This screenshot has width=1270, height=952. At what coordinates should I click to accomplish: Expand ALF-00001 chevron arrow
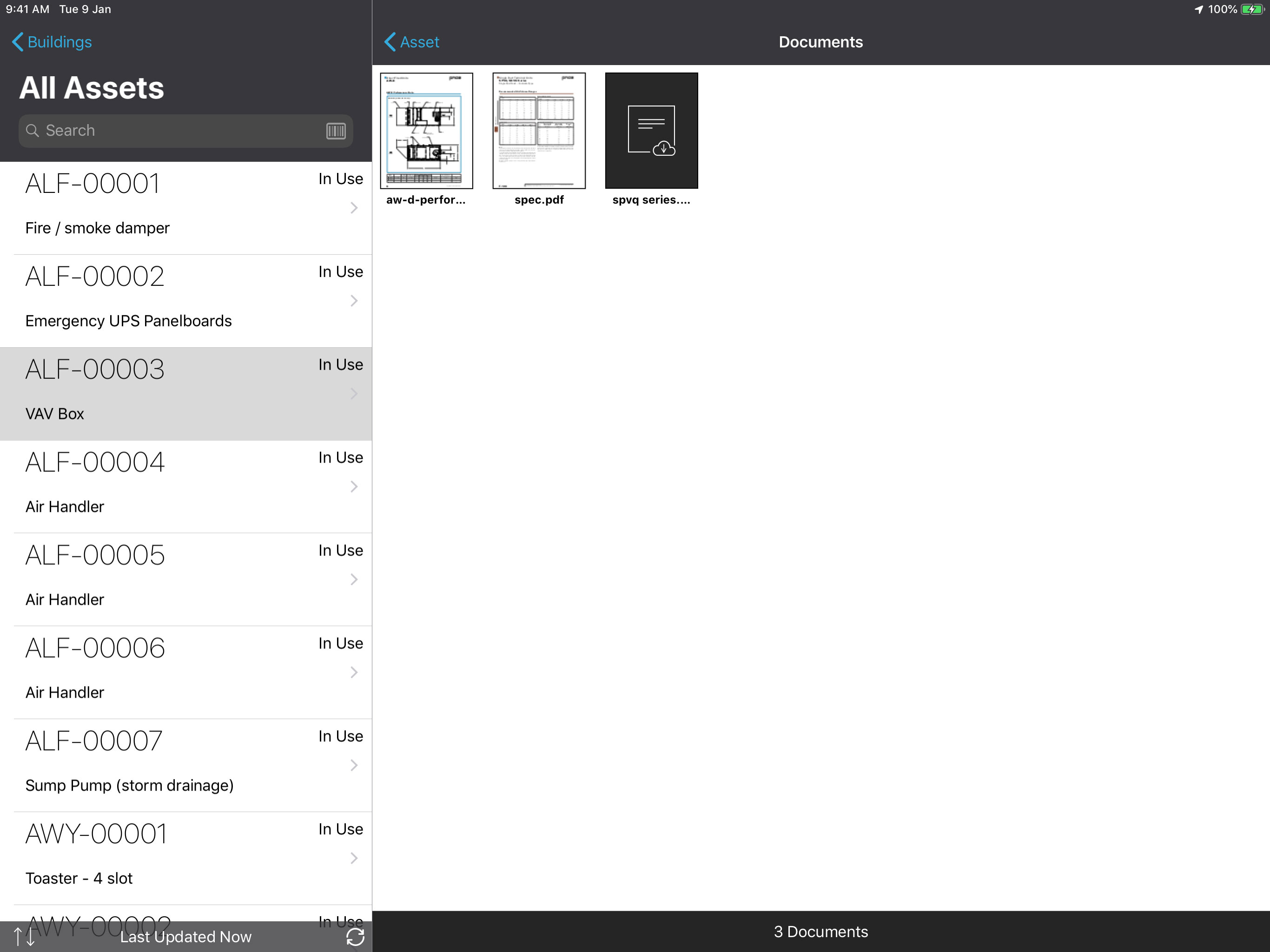[354, 208]
